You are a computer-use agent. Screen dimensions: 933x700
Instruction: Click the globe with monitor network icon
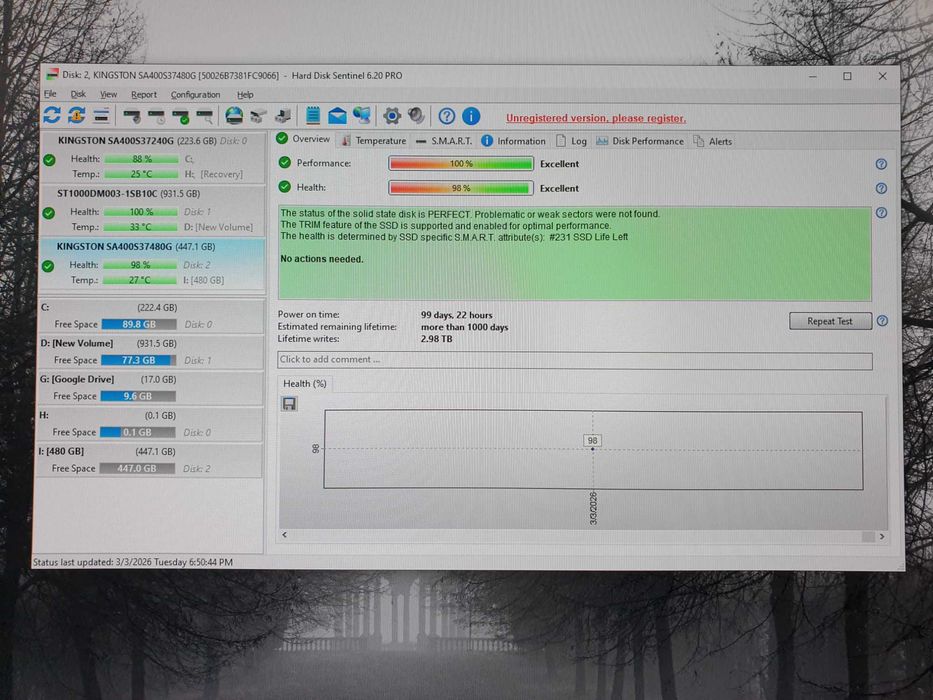(x=361, y=115)
